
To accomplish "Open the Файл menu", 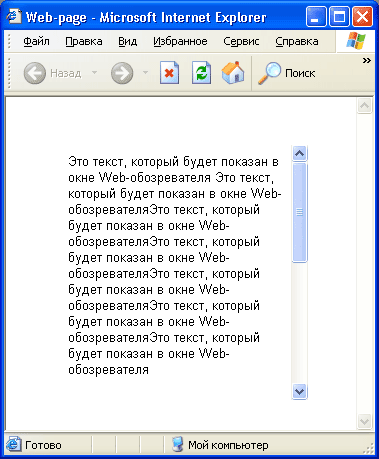I will click(x=36, y=41).
